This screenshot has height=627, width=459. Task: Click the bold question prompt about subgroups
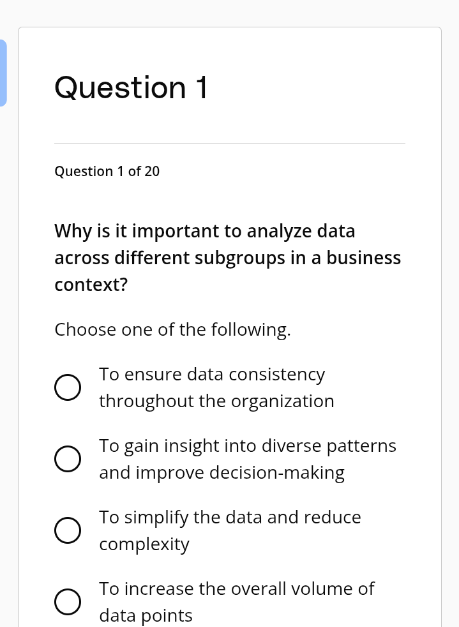pos(228,258)
